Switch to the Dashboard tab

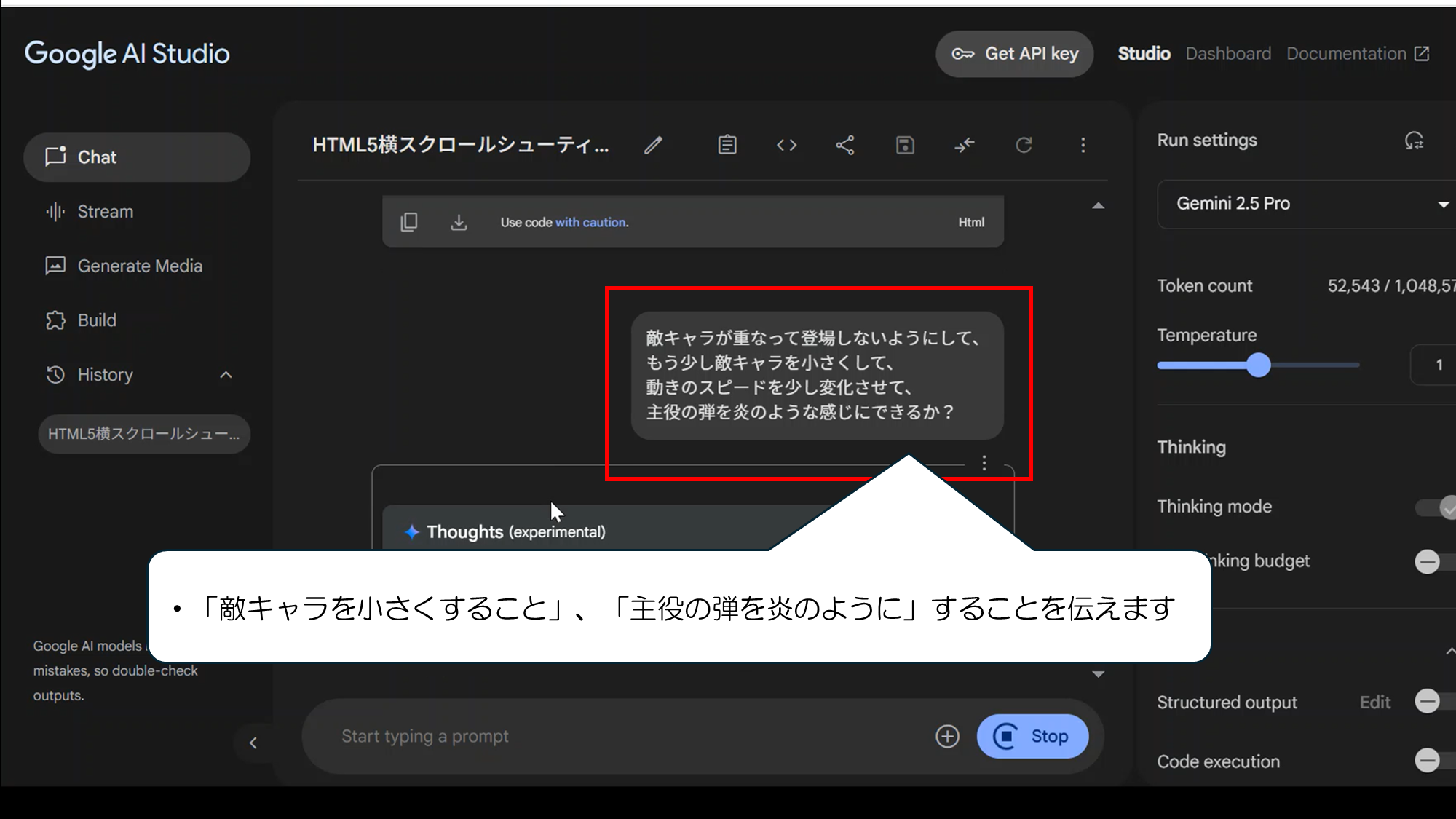[1228, 54]
